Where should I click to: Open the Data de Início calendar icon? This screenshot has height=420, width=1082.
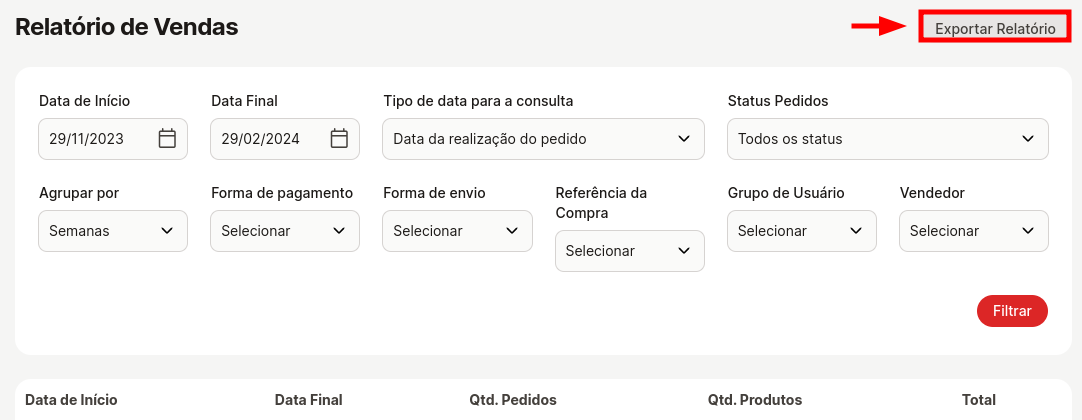point(167,139)
